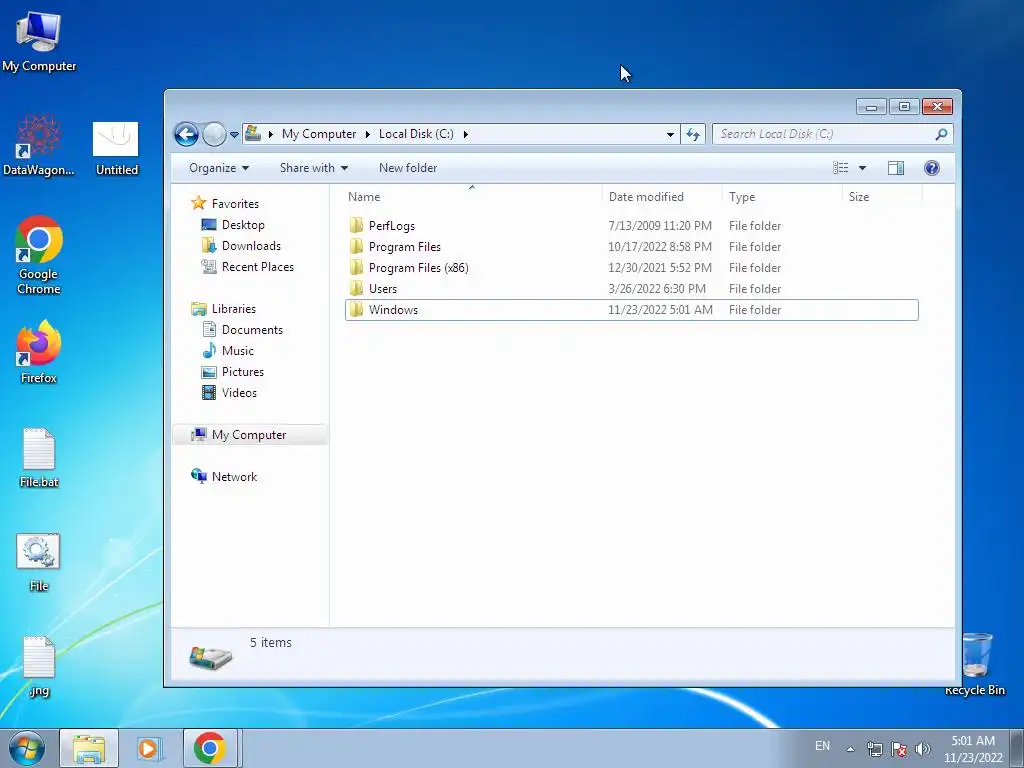Create a New folder
1024x768 pixels.
pos(408,168)
